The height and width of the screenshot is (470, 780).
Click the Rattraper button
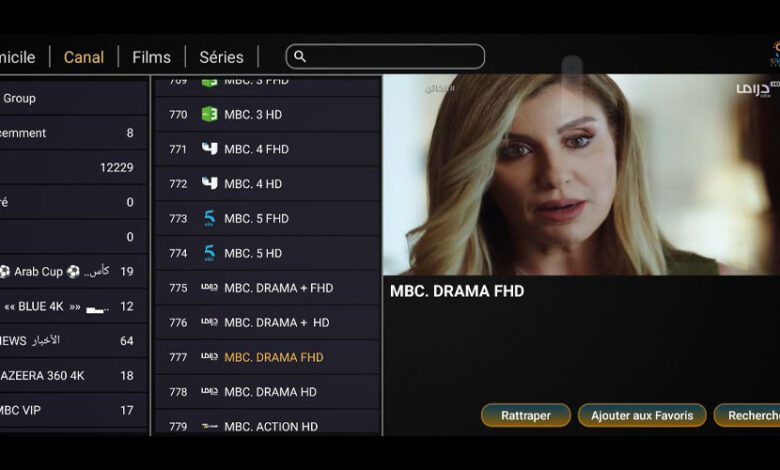pyautogui.click(x=526, y=415)
